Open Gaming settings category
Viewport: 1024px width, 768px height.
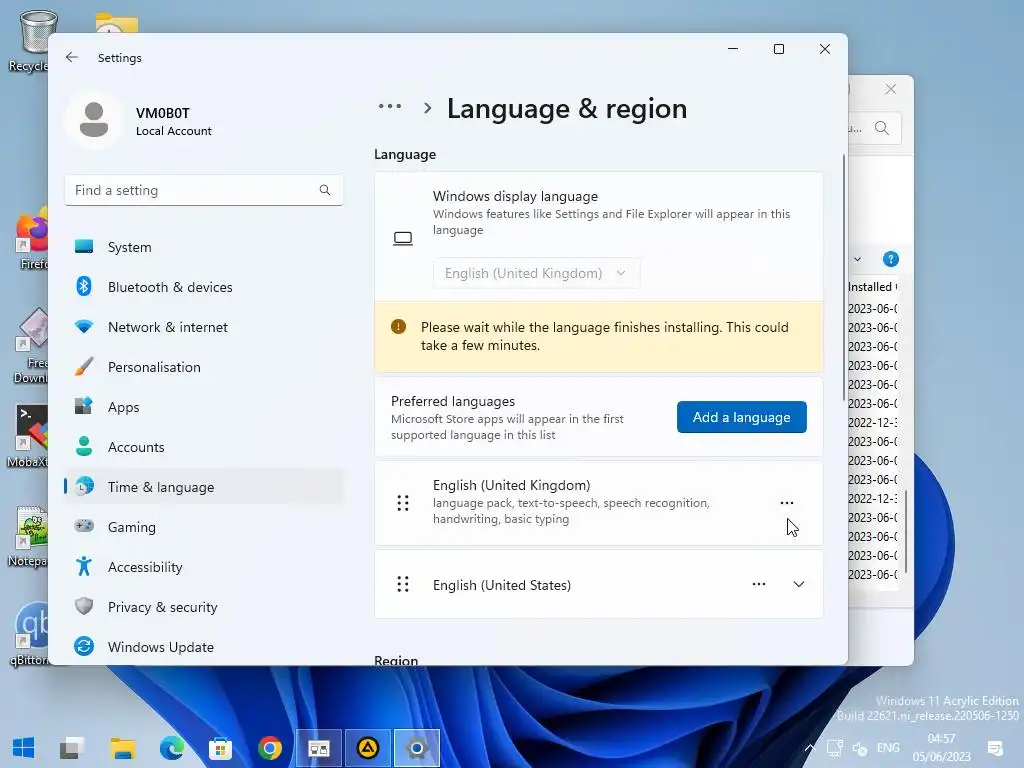(x=204, y=526)
